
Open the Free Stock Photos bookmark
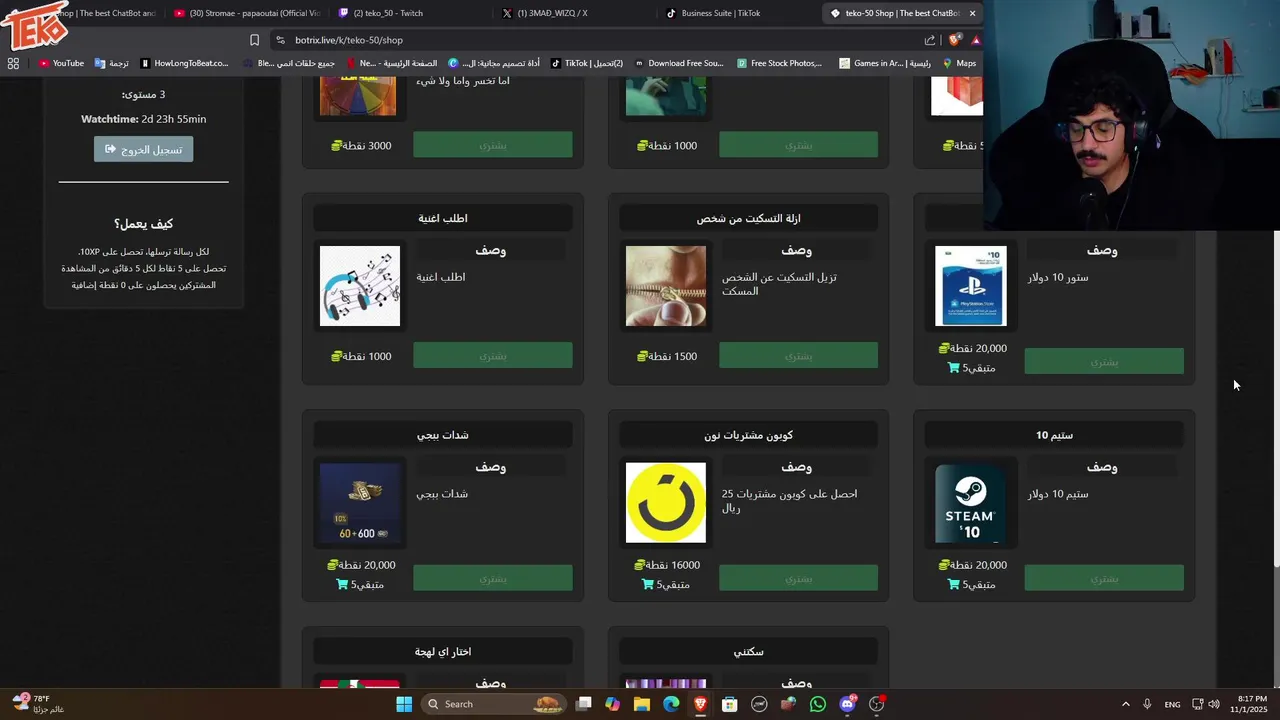pyautogui.click(x=779, y=63)
